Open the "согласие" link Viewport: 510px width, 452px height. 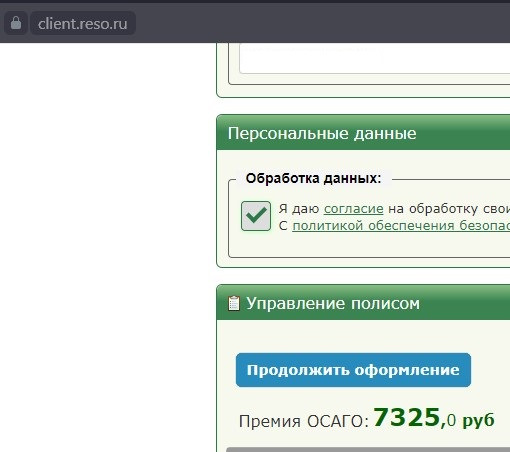click(353, 209)
